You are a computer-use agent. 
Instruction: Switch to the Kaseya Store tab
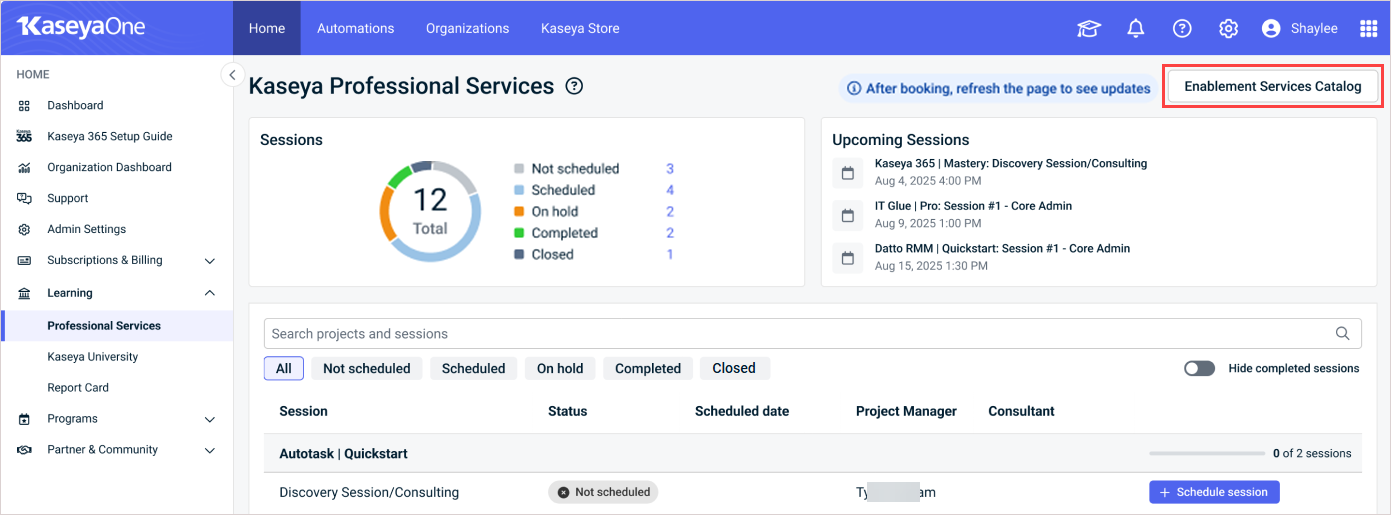[580, 28]
